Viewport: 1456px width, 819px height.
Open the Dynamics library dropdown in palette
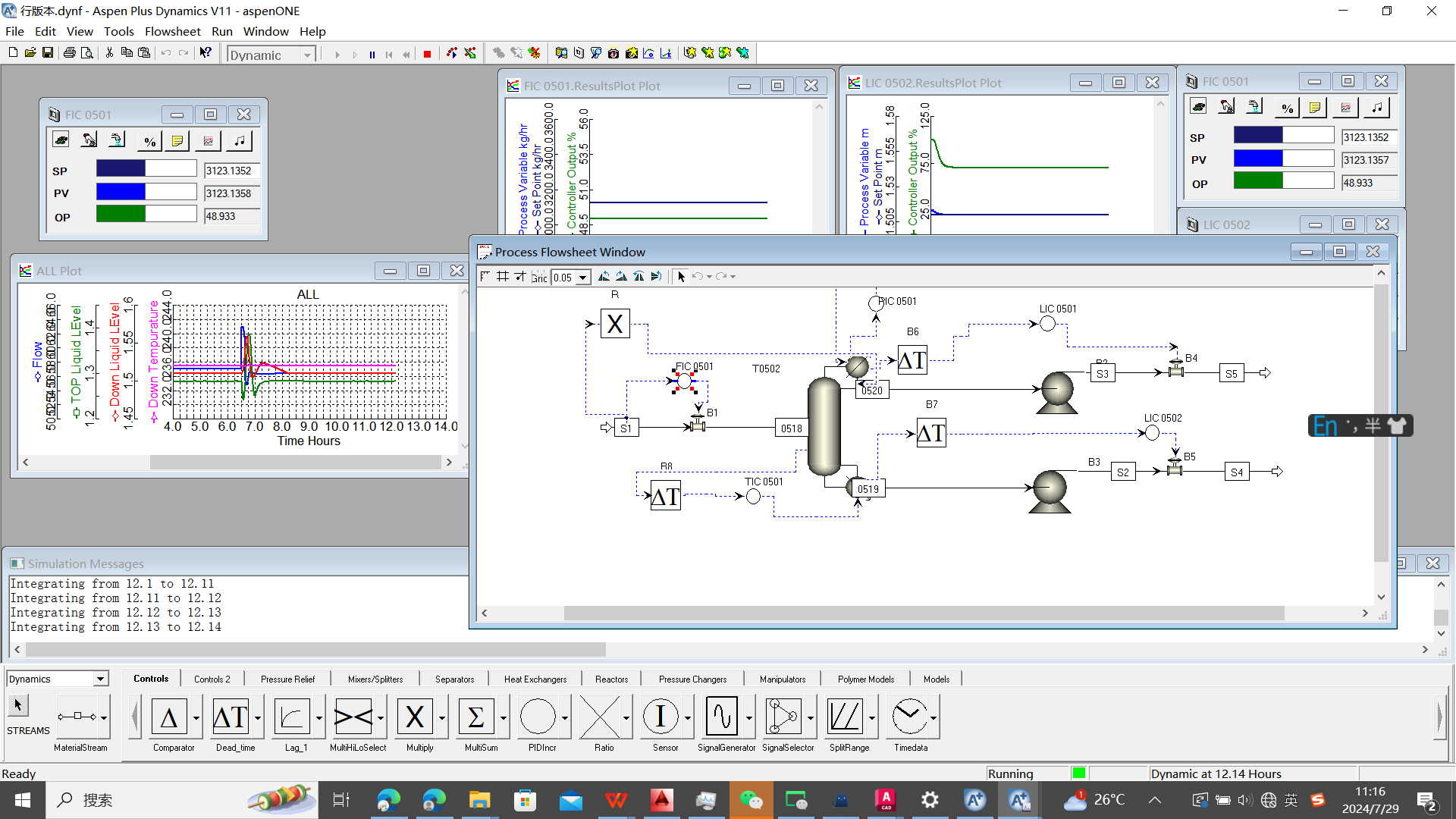click(x=100, y=679)
